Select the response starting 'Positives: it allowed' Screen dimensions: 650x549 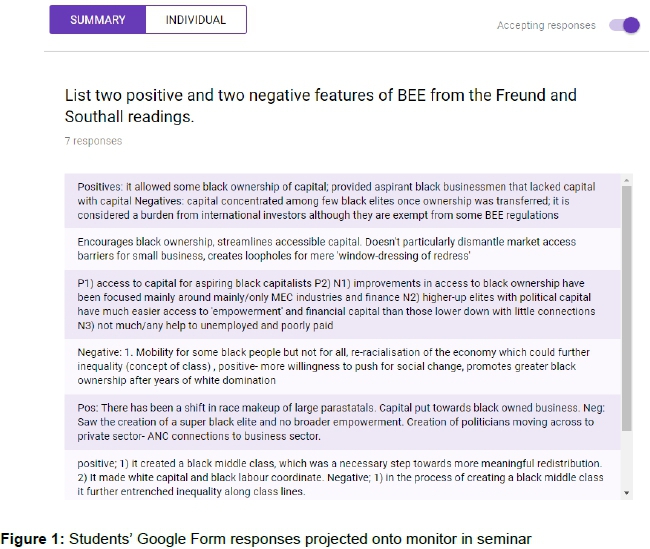342,201
